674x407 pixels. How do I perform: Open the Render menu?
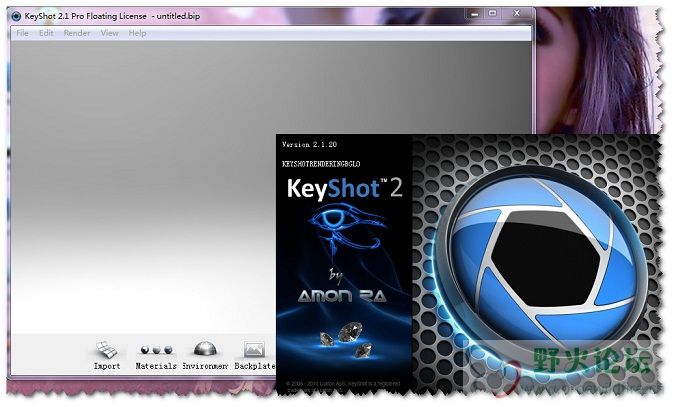pos(77,33)
